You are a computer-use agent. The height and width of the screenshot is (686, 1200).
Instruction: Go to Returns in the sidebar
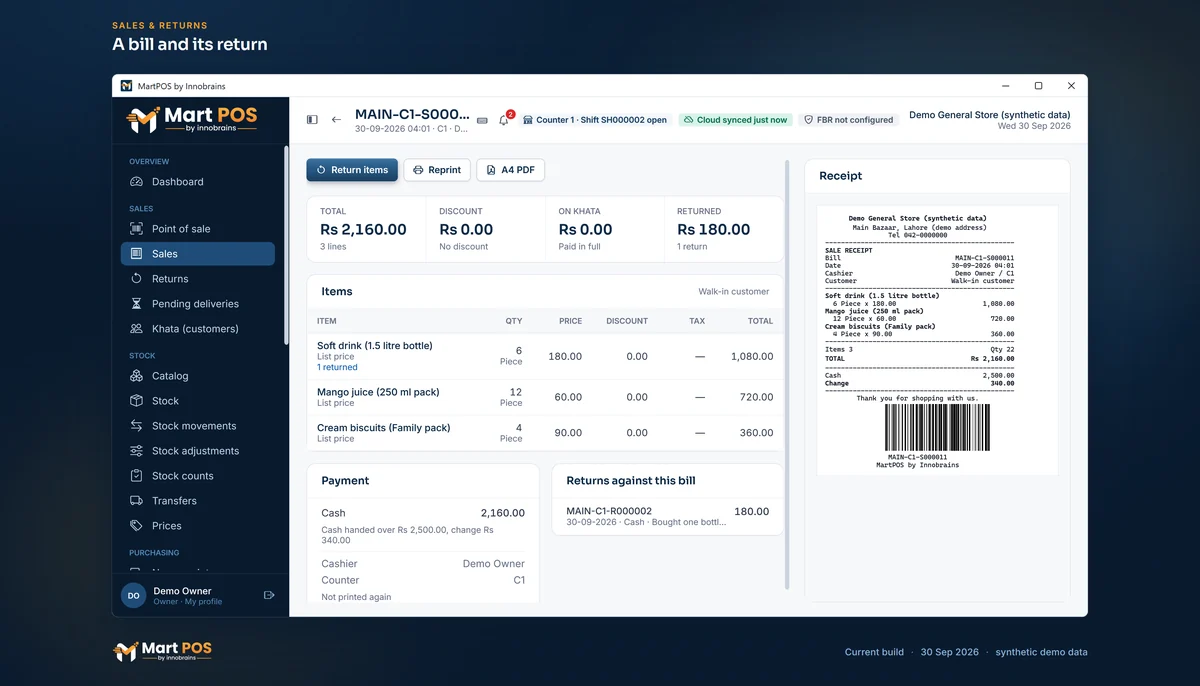[198, 279]
